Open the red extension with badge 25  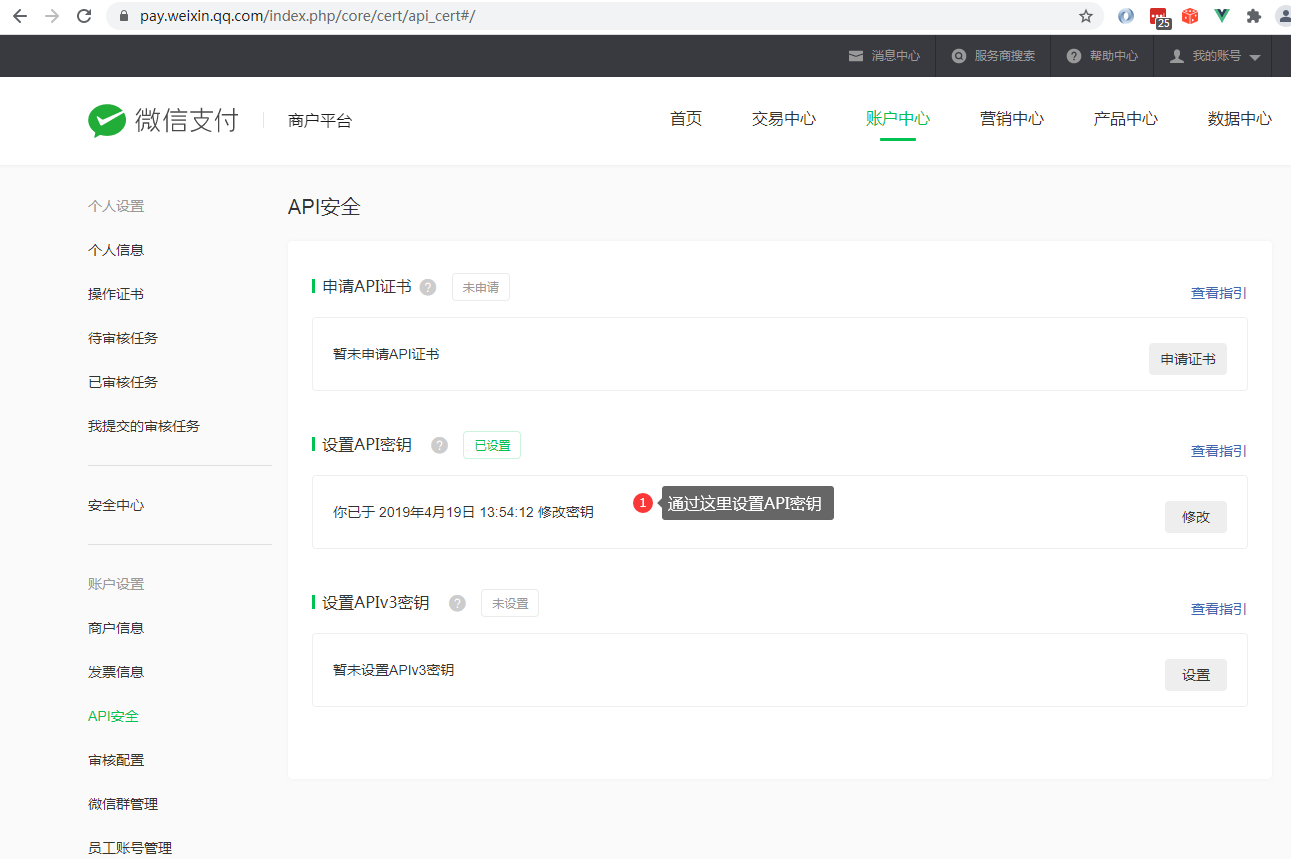1159,17
